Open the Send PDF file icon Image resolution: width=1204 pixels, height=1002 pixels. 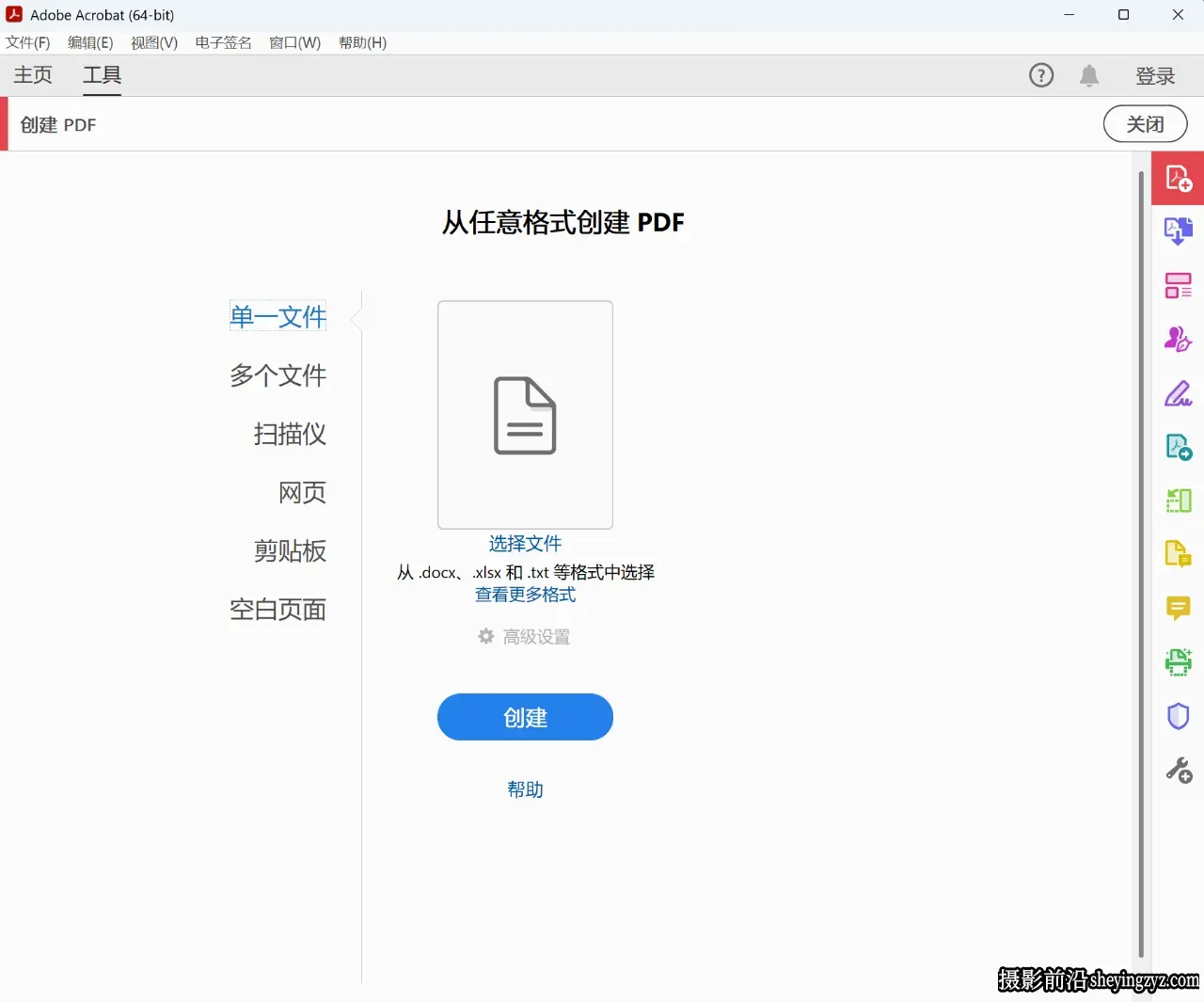(x=1178, y=447)
